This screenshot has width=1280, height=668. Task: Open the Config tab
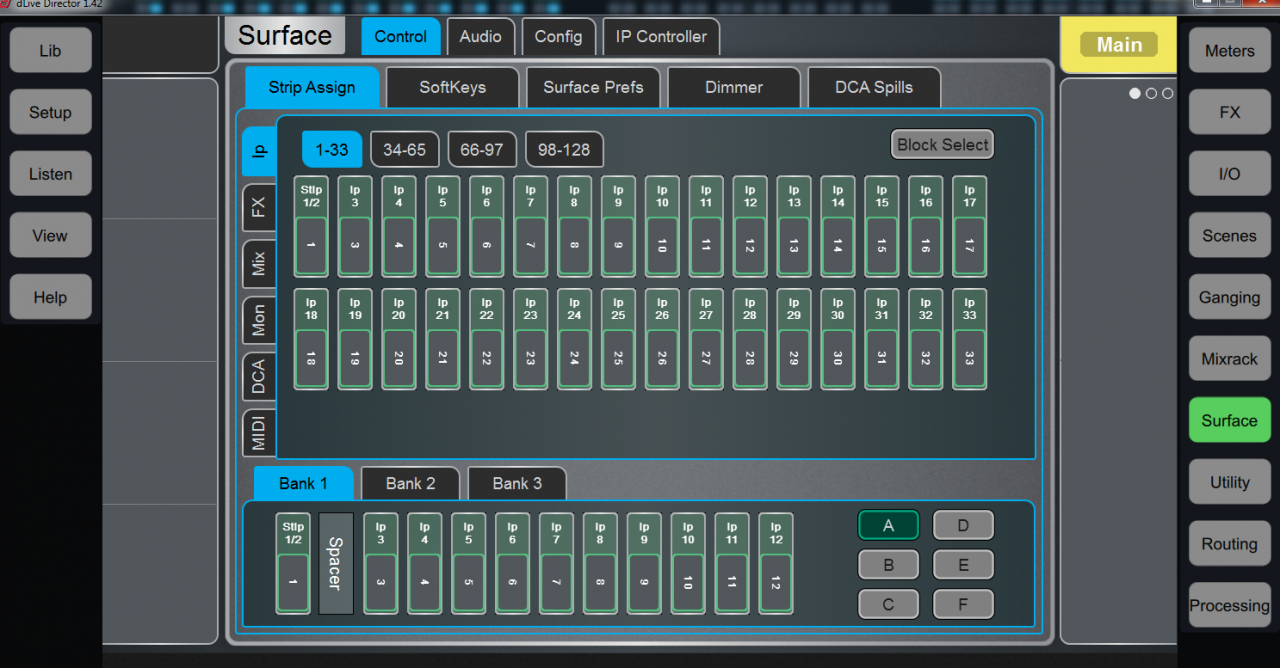pyautogui.click(x=558, y=37)
